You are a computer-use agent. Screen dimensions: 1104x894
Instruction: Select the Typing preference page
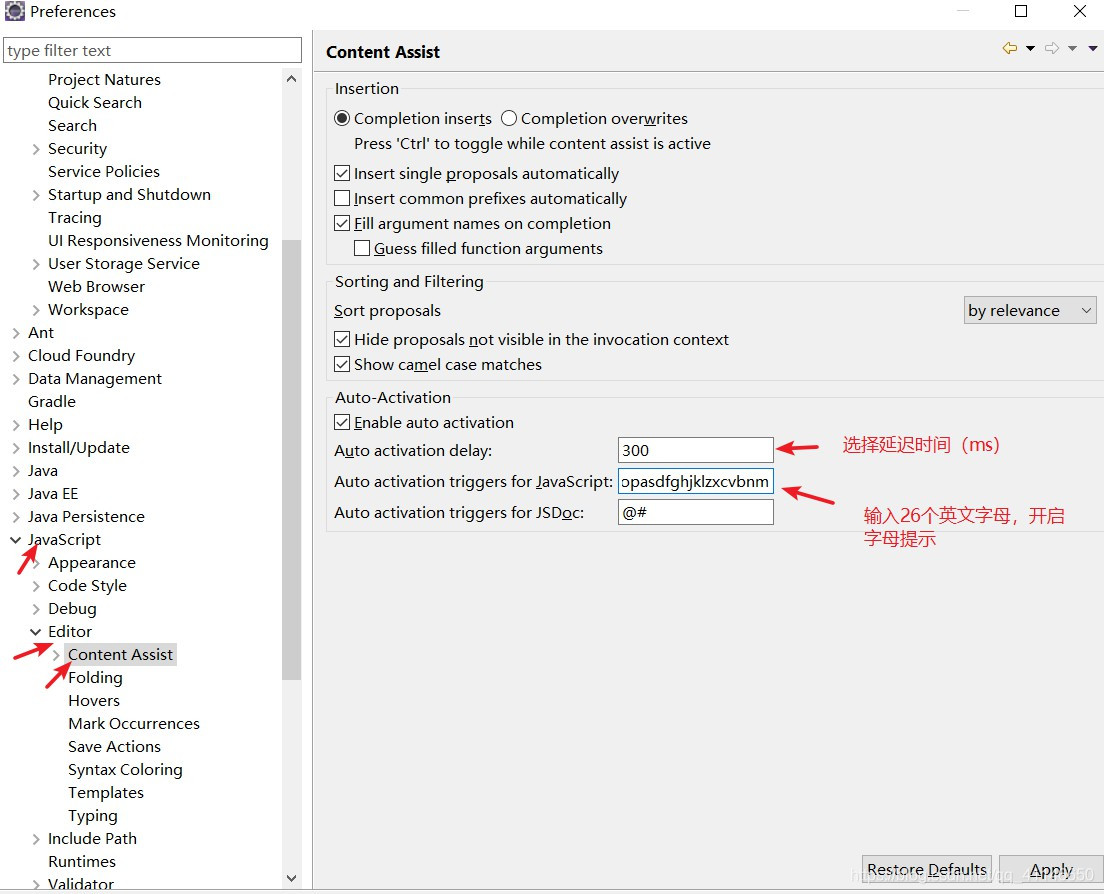93,816
